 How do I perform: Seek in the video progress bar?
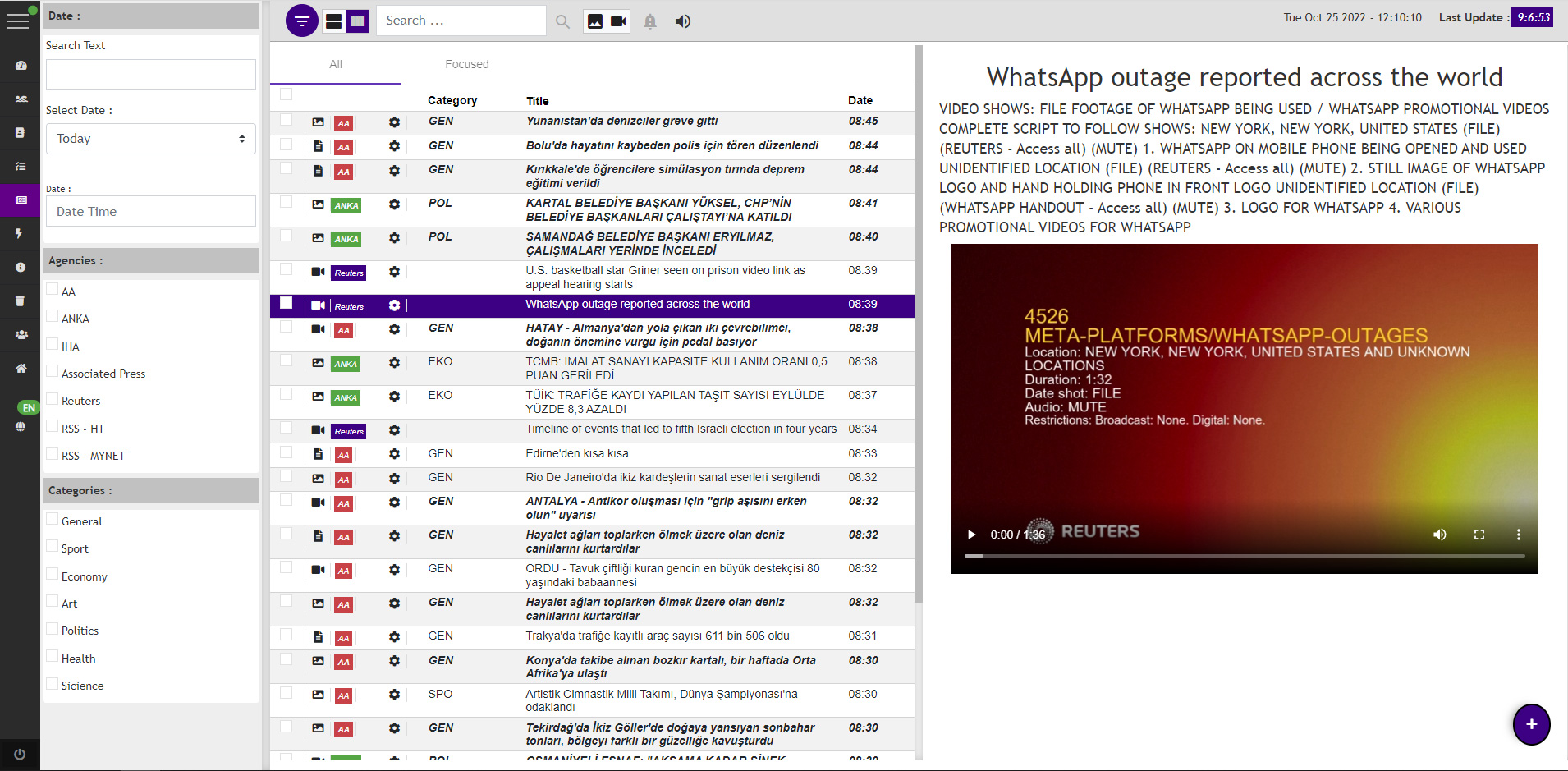click(1244, 556)
